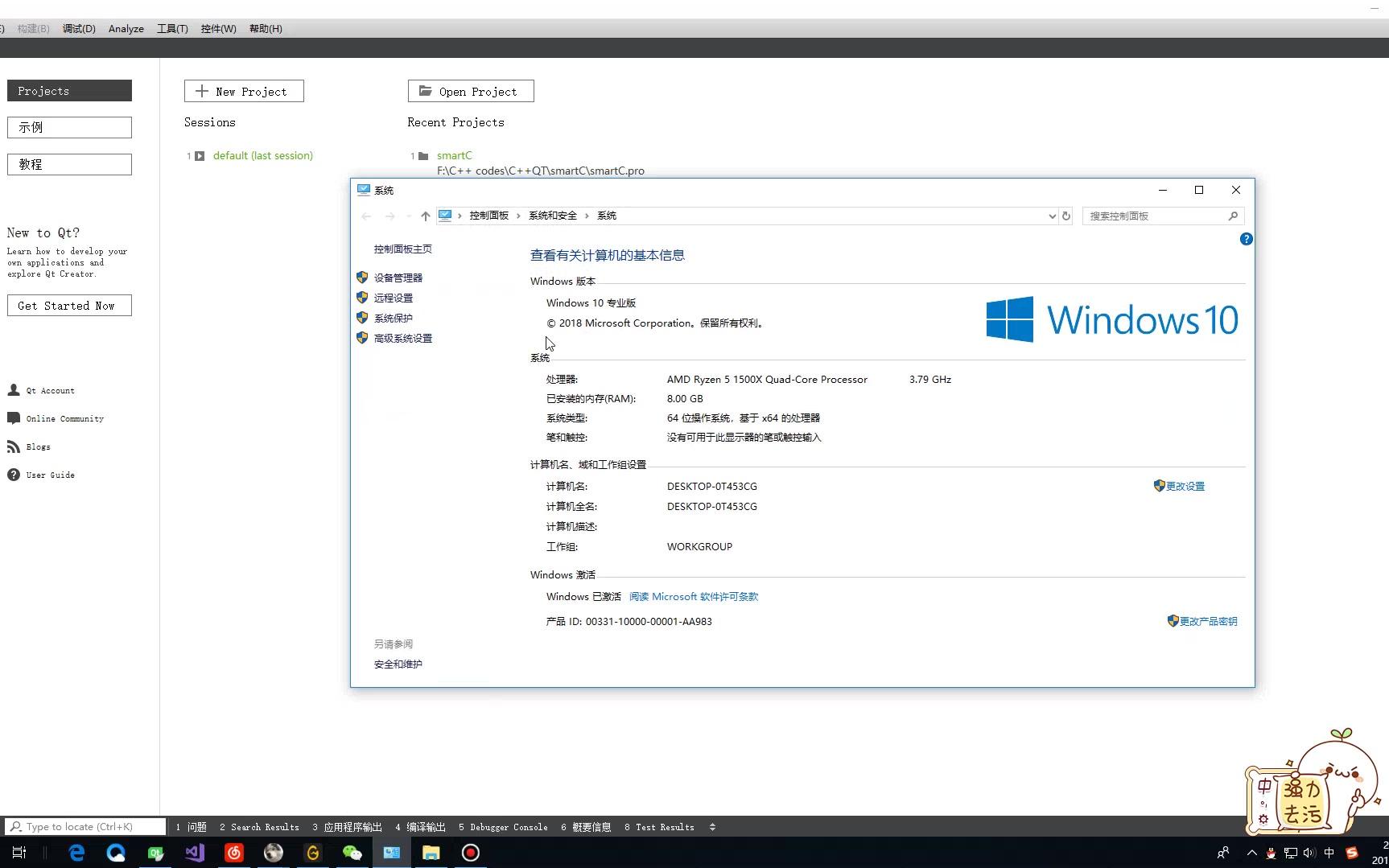Click the search magnifier in control panel search
Viewport: 1389px width, 868px height.
pyautogui.click(x=1233, y=216)
